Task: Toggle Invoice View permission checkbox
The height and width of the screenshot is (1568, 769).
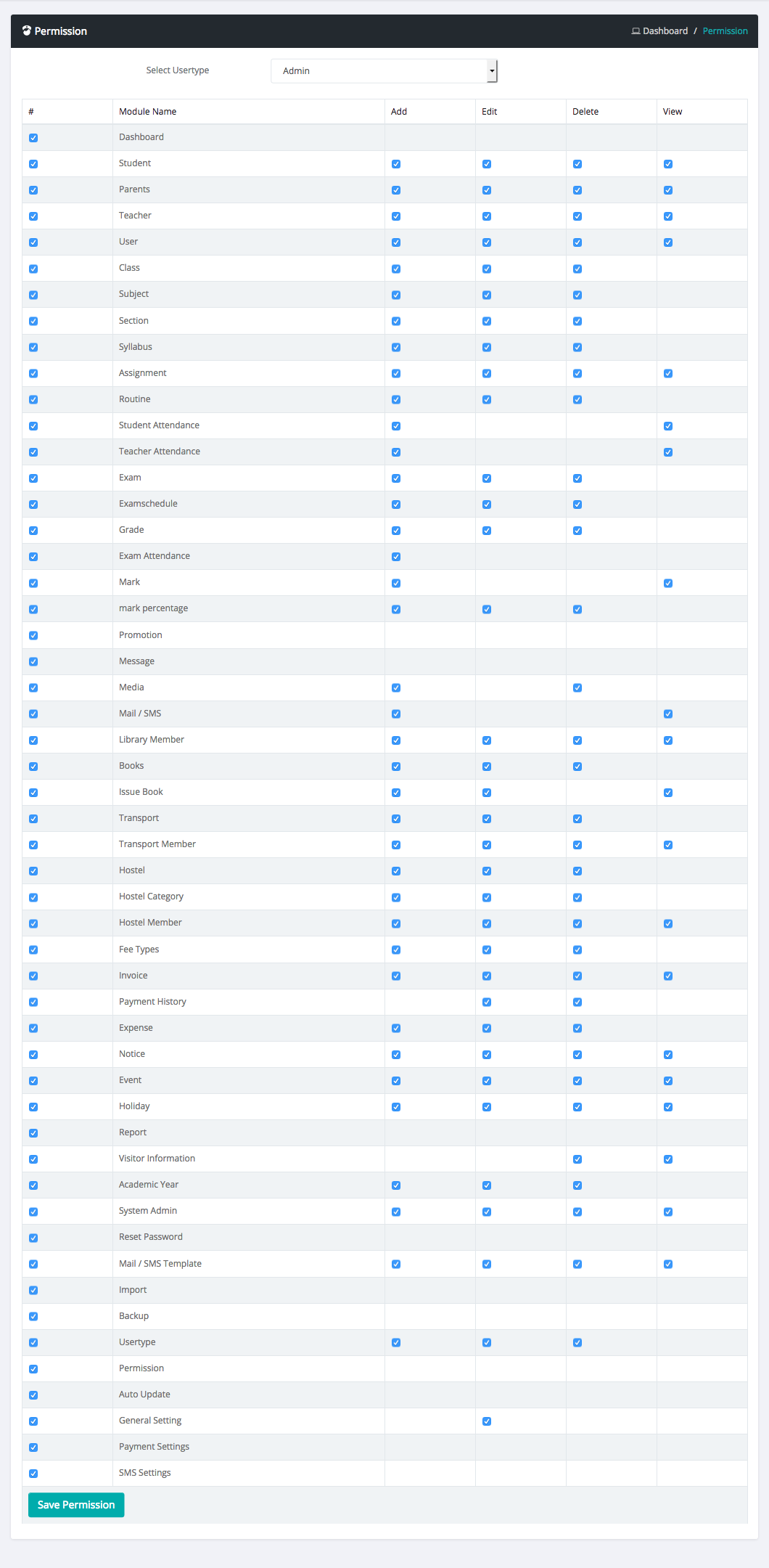Action: [x=668, y=976]
